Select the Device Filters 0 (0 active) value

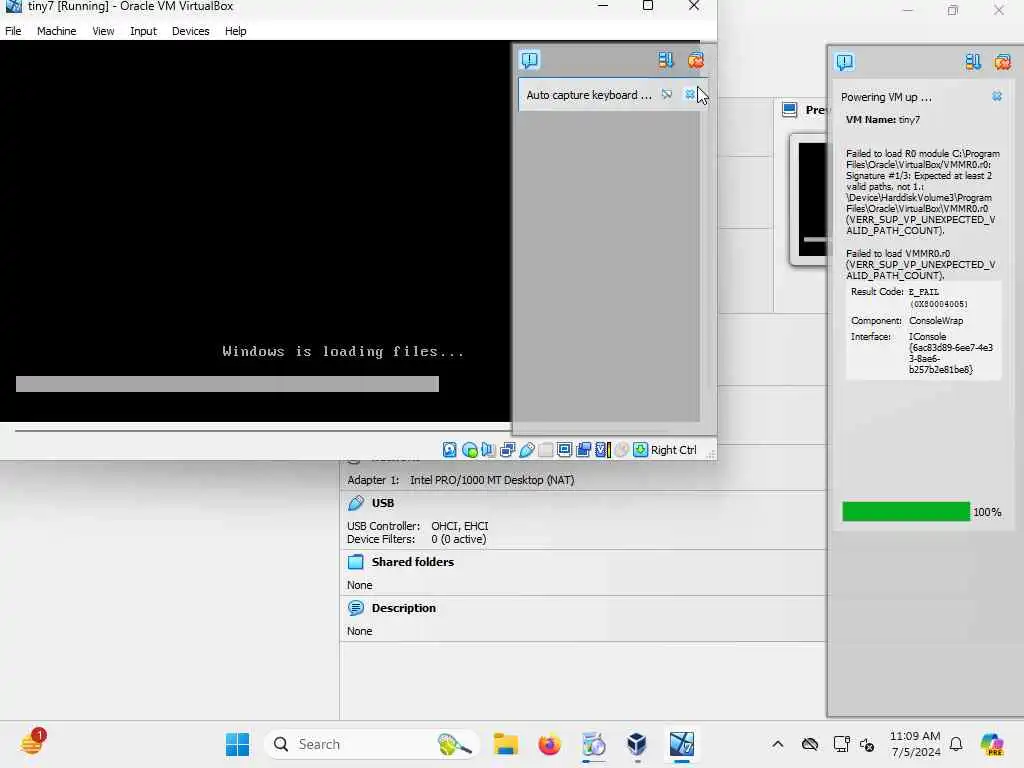(458, 539)
